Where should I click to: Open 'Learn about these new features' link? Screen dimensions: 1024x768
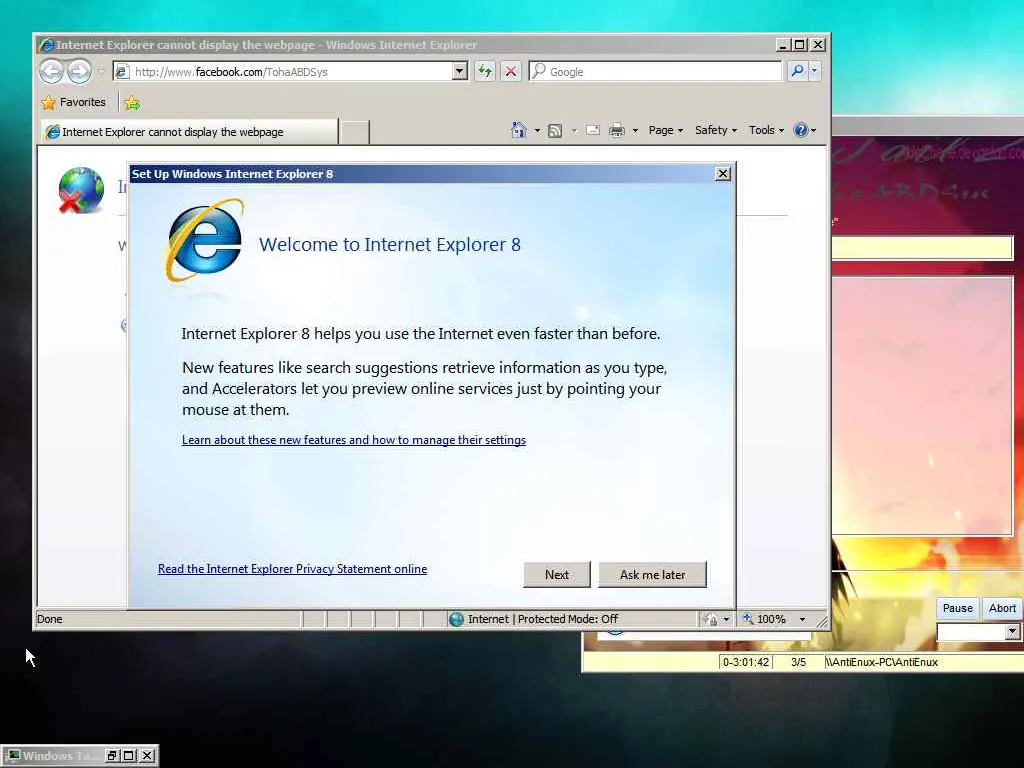click(354, 440)
